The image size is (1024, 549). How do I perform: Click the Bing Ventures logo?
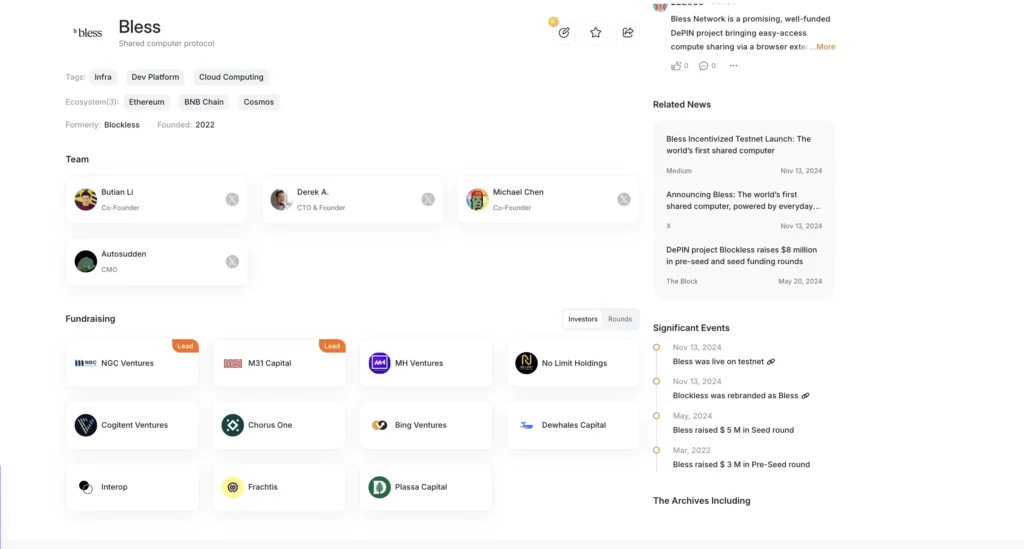point(379,425)
